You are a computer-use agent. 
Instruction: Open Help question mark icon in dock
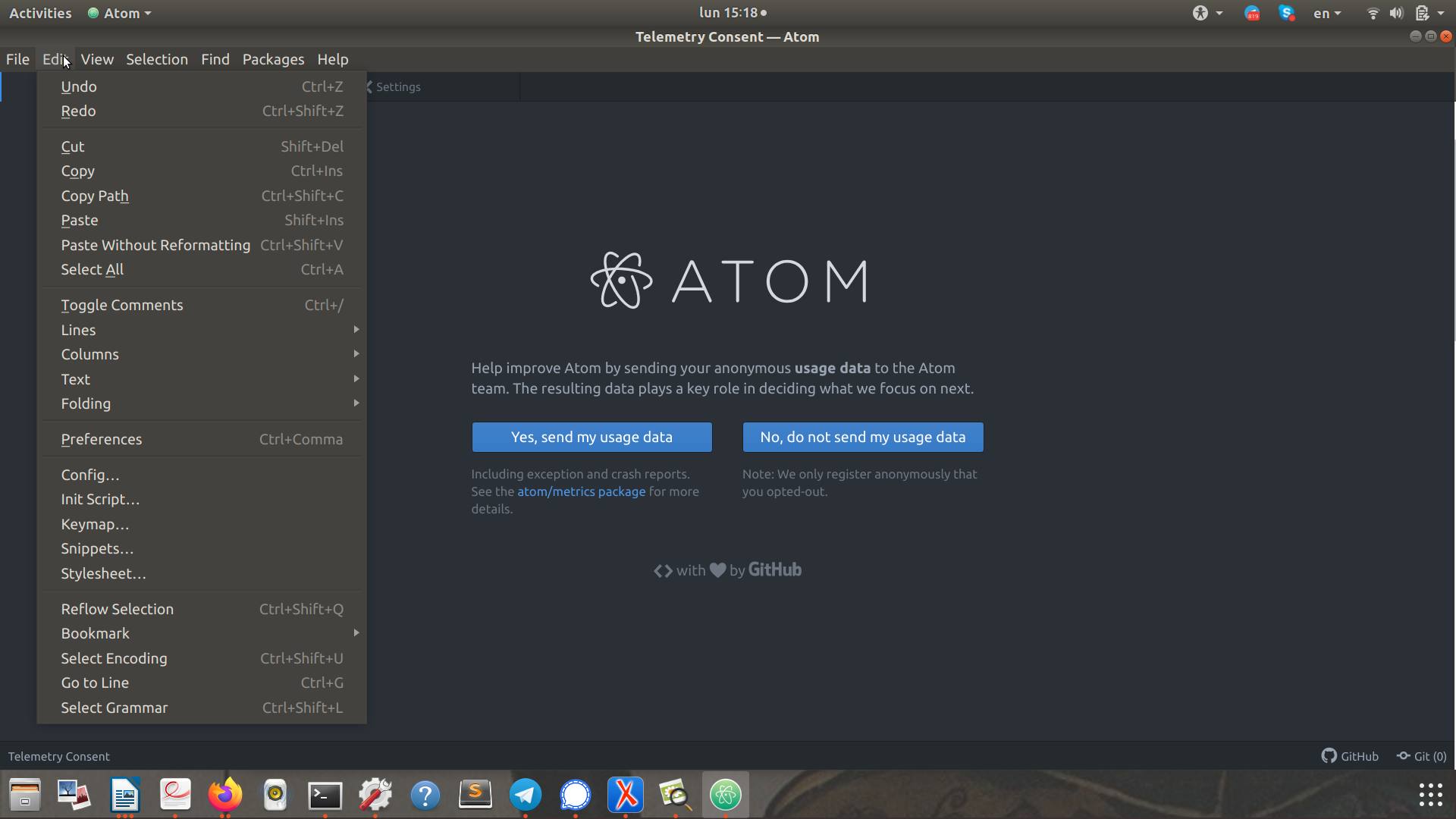[x=425, y=795]
